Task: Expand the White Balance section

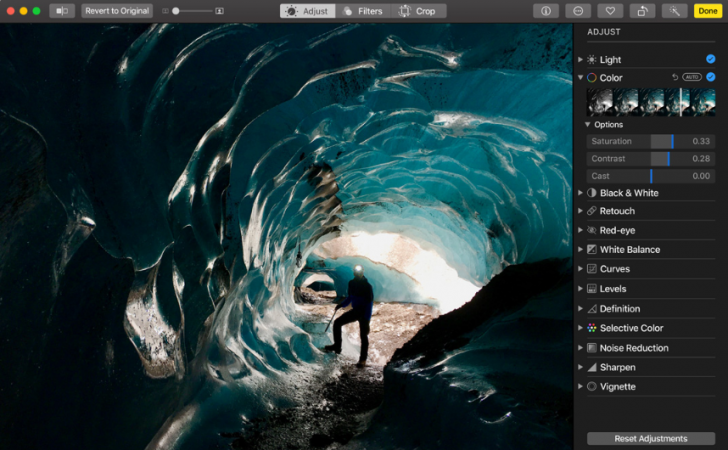Action: (x=580, y=249)
